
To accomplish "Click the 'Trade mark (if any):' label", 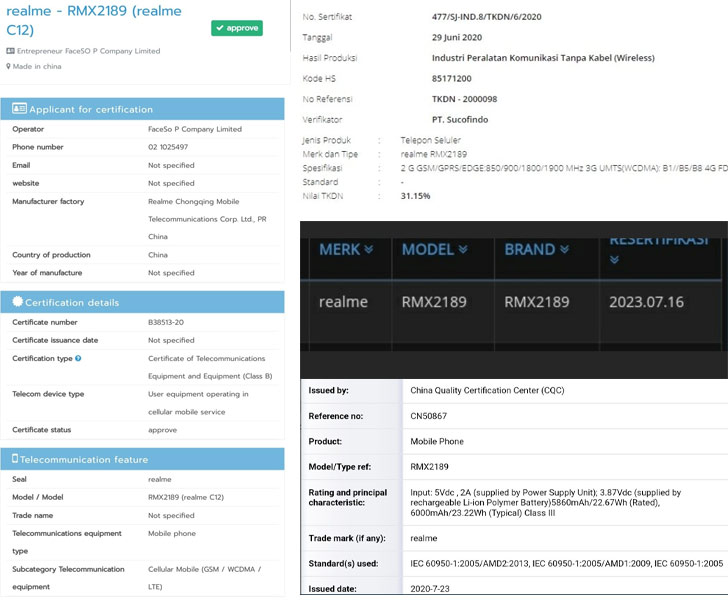I will click(347, 538).
